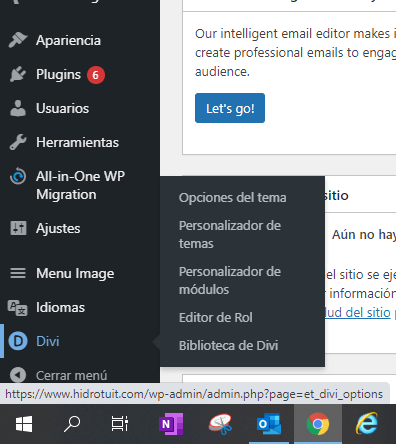
Task: Click the Menu Image hamburger icon
Action: 18,273
